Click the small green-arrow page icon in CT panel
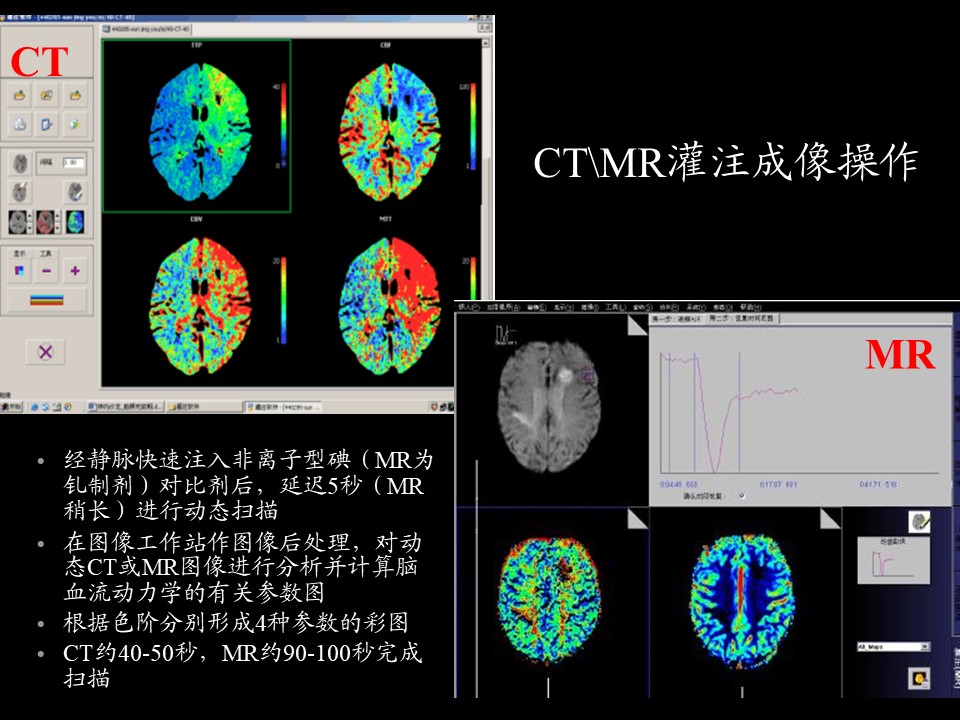The width and height of the screenshot is (960, 720). 75,124
